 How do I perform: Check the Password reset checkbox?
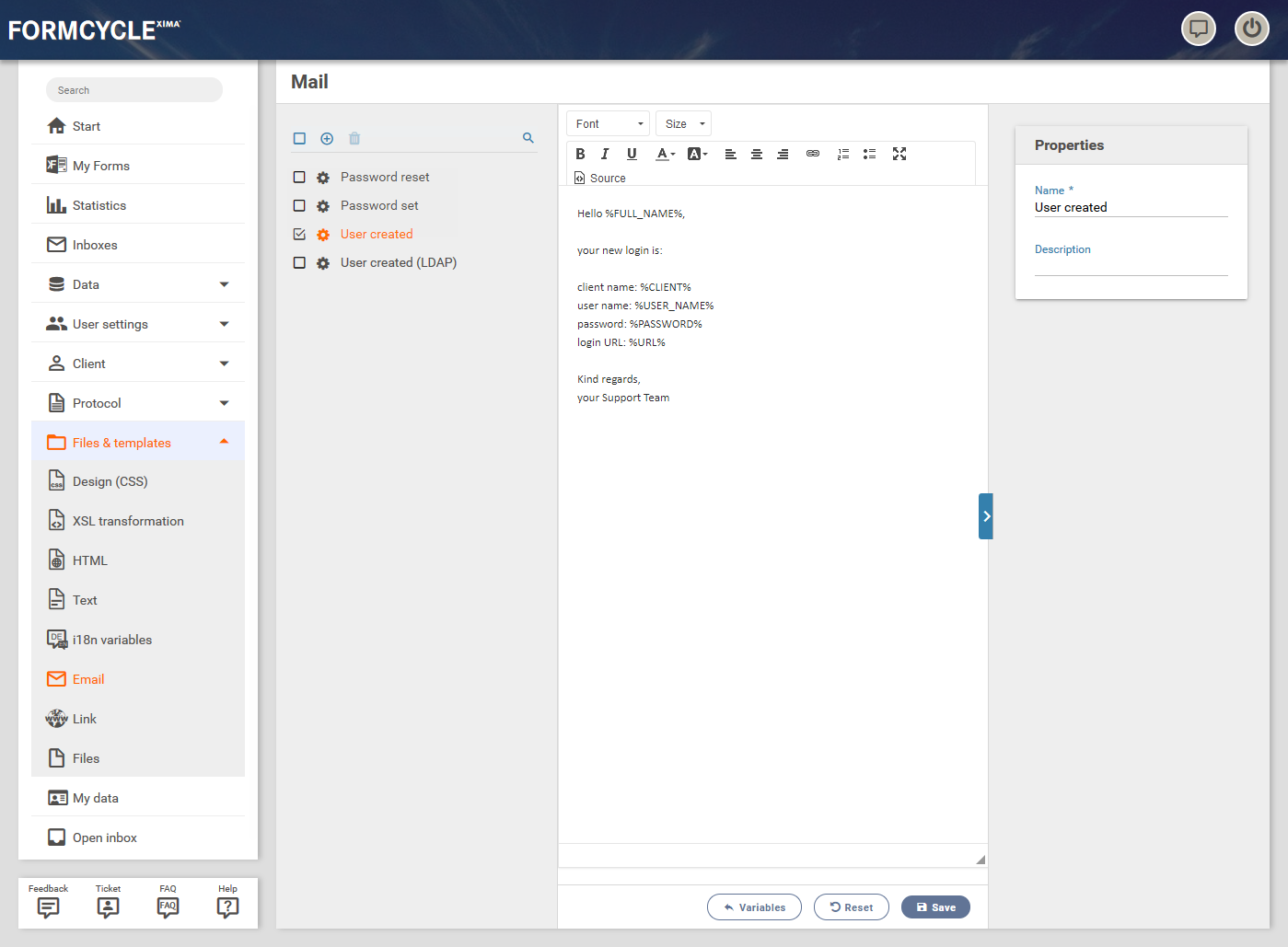point(299,178)
